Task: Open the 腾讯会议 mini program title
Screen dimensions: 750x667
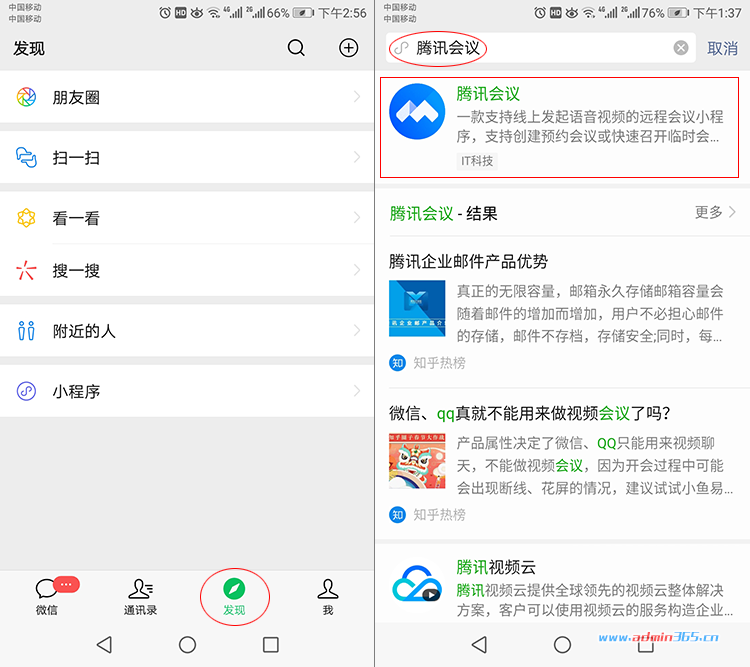Action: [x=488, y=93]
